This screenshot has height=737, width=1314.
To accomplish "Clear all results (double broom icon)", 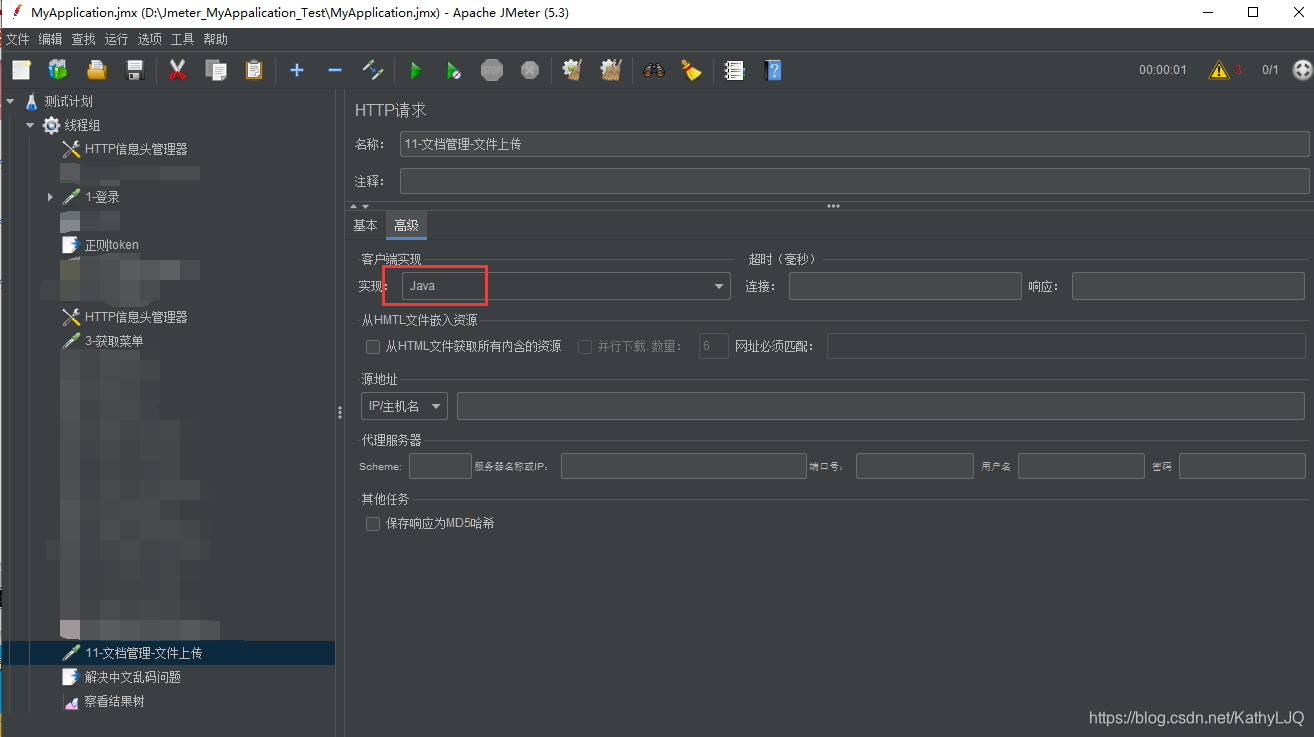I will [611, 70].
